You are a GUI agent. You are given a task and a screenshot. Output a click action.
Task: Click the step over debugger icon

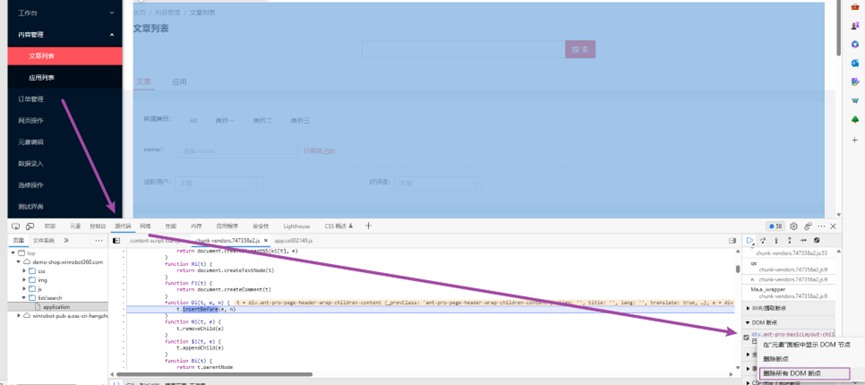coord(763,240)
